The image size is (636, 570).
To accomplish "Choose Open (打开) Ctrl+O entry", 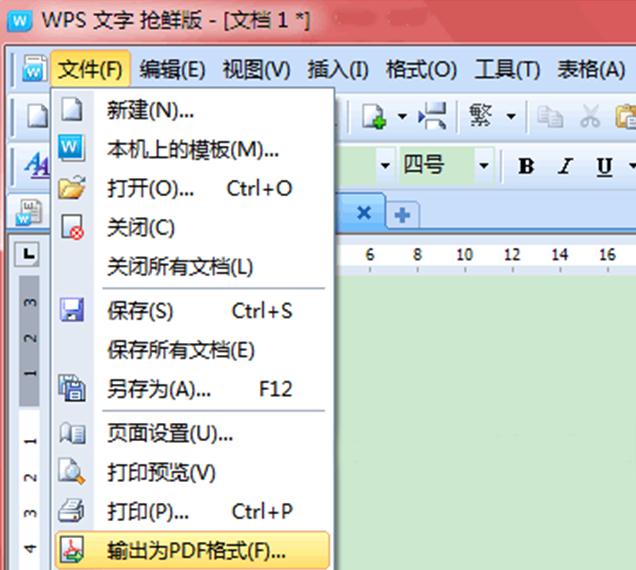I will pyautogui.click(x=192, y=189).
